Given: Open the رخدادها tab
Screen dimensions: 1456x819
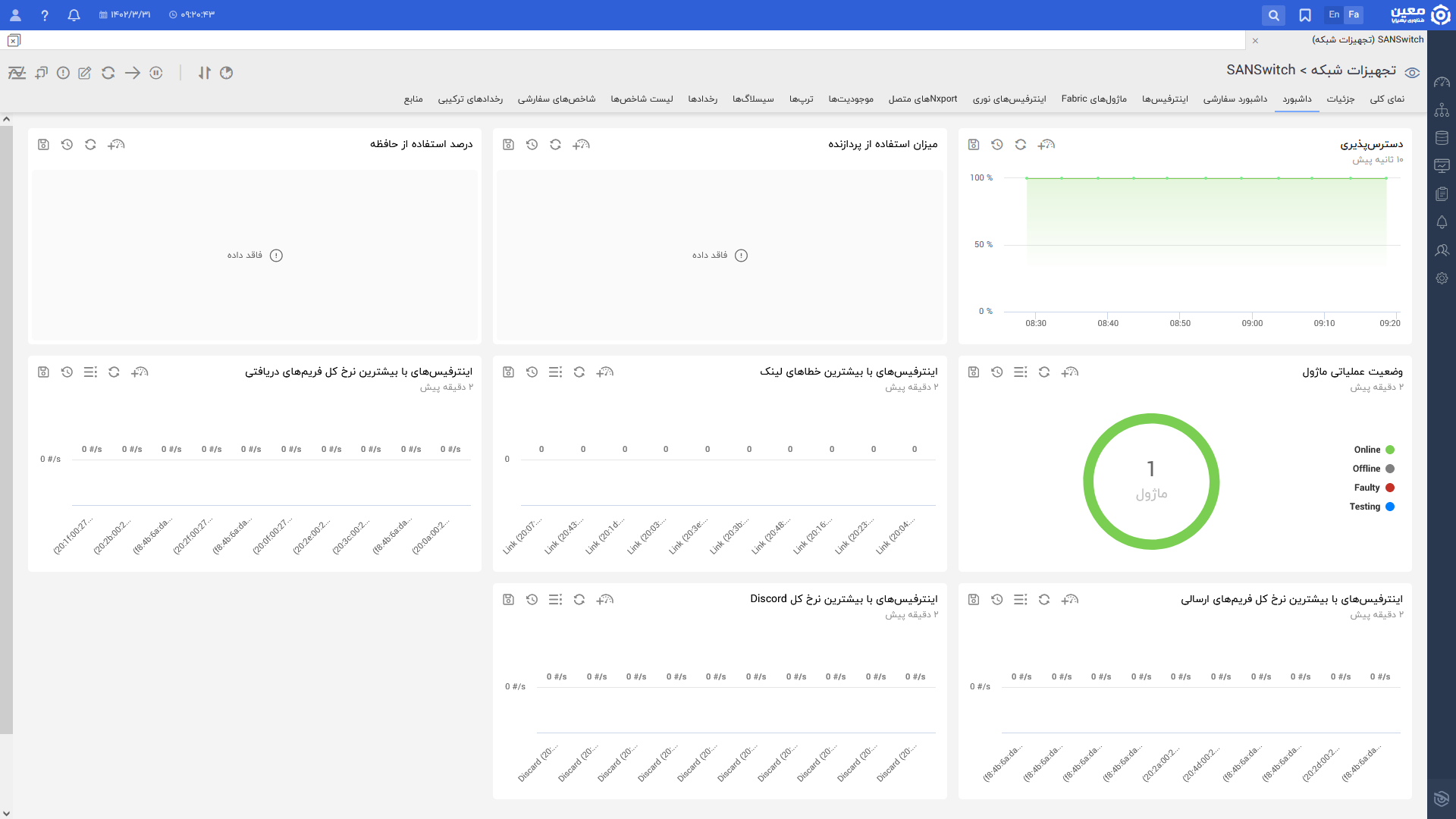Looking at the screenshot, I should [702, 99].
